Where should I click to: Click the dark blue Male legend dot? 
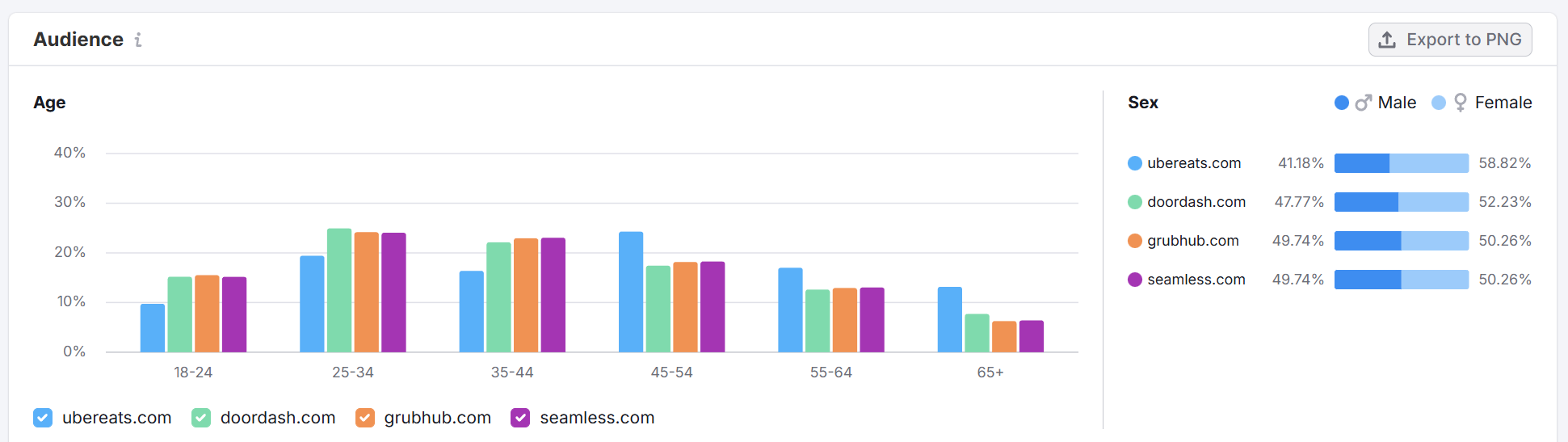pos(1342,103)
